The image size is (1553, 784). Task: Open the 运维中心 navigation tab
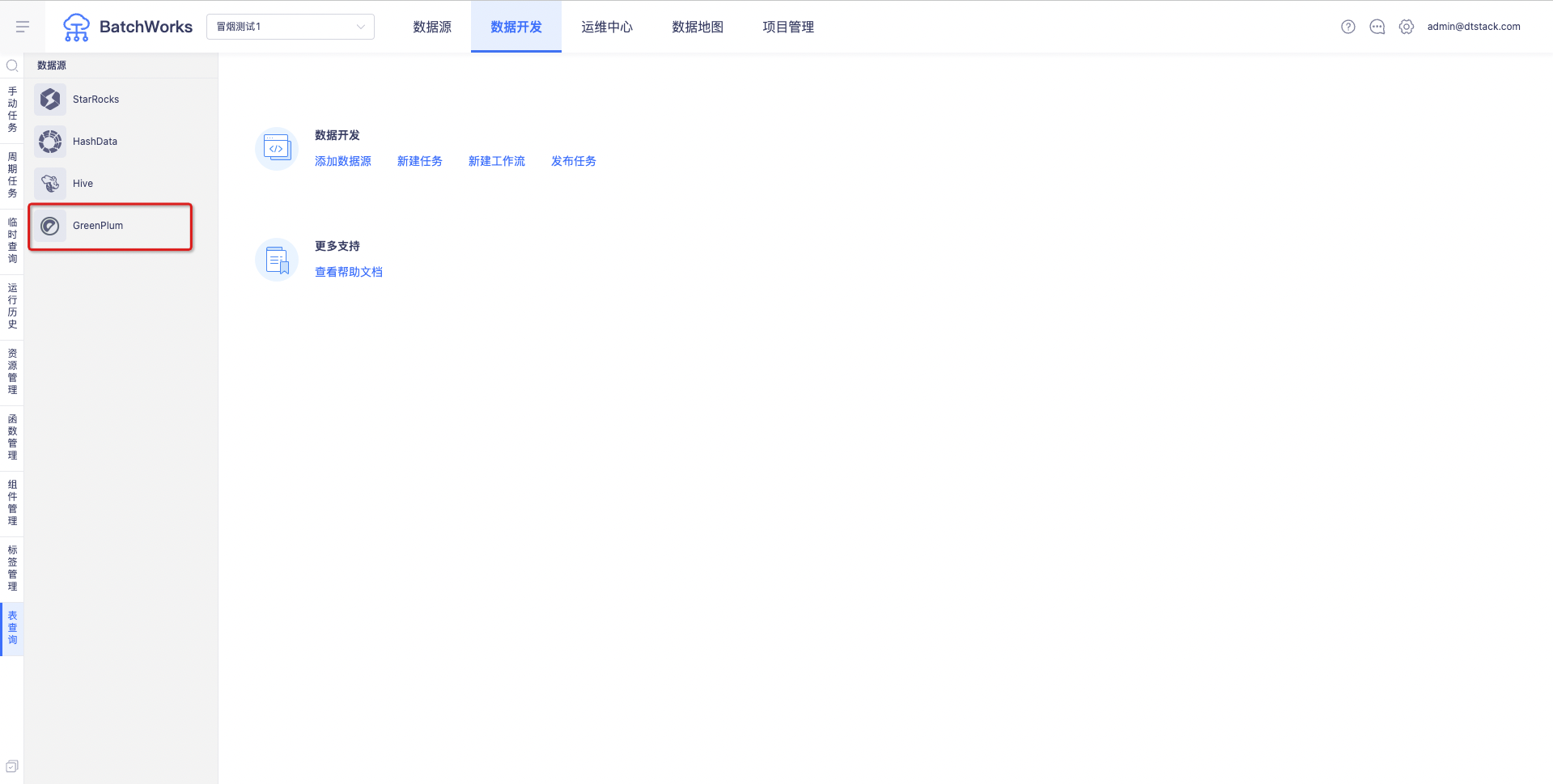point(607,27)
